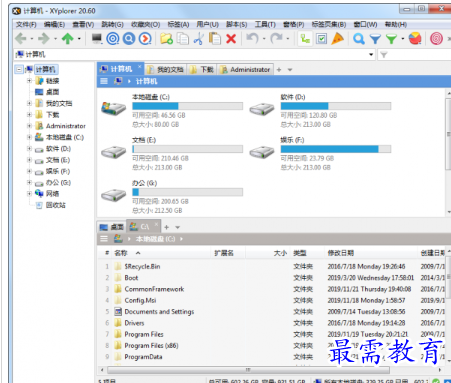Open the Redo dropdown arrow
Image resolution: width=451 pixels, height=383 pixels.
[288, 39]
